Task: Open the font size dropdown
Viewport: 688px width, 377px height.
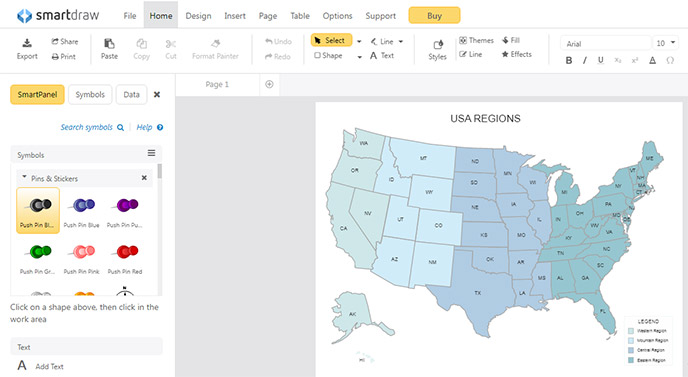Action: click(x=666, y=43)
